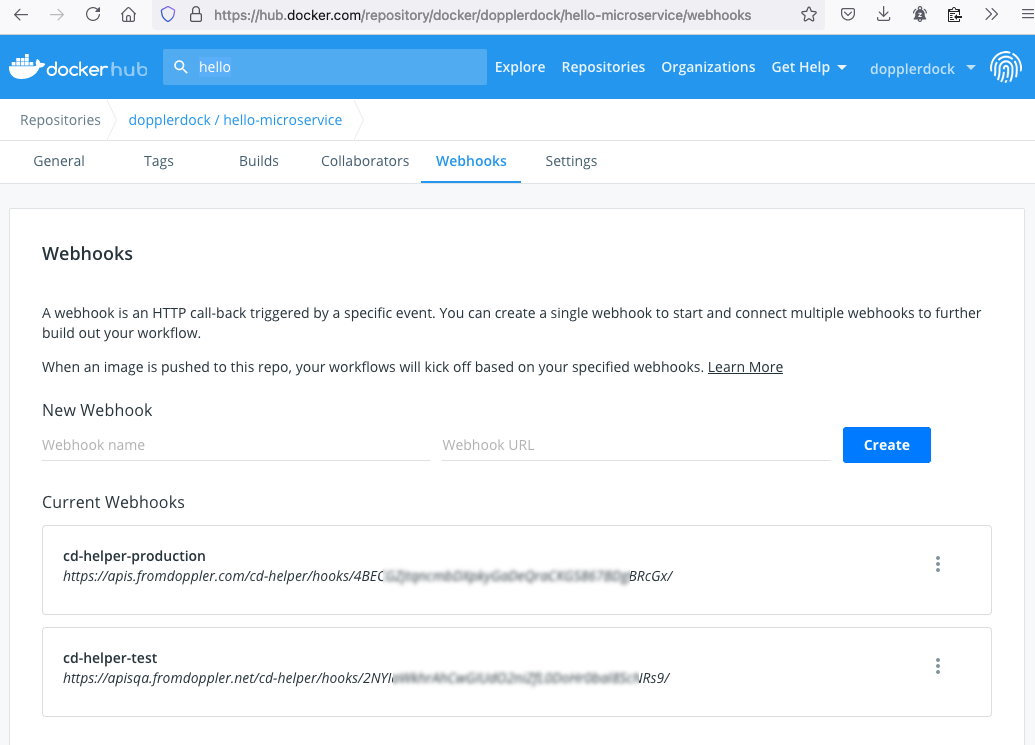Image resolution: width=1035 pixels, height=745 pixels.
Task: Focus the Webhook URL field
Action: point(636,445)
